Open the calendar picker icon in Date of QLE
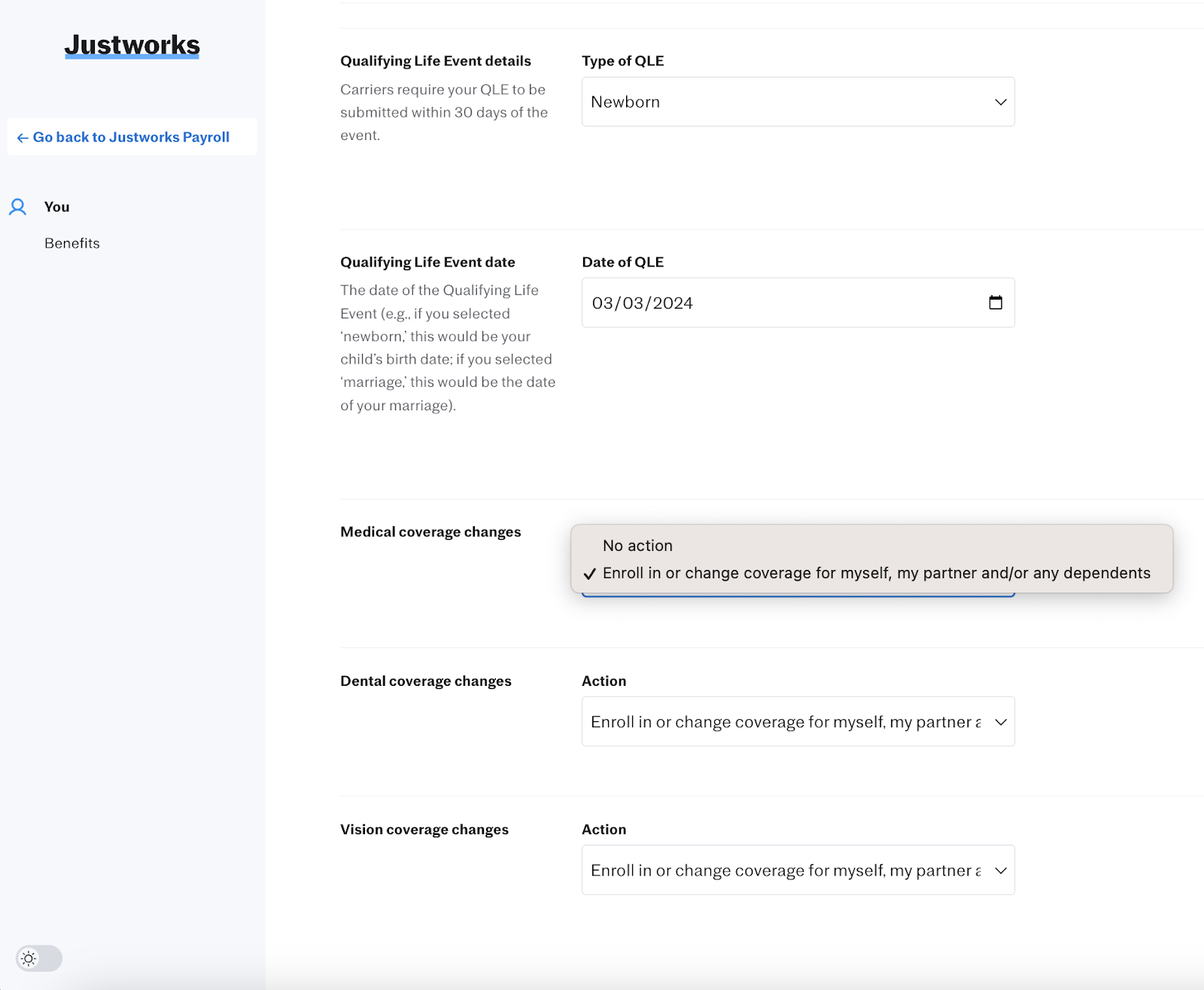The image size is (1204, 990). (x=996, y=303)
